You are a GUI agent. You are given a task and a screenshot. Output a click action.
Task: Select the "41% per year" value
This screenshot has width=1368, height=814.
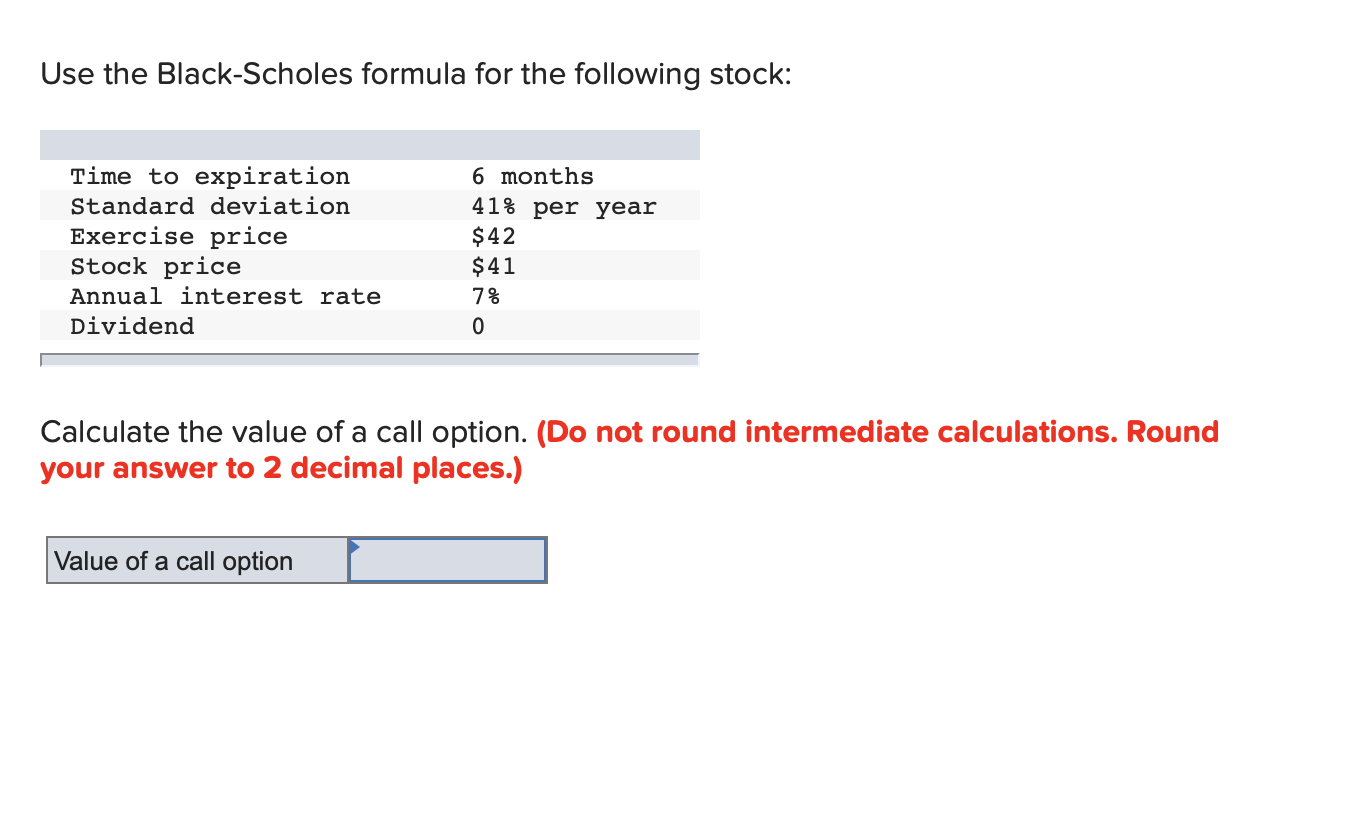pos(564,207)
